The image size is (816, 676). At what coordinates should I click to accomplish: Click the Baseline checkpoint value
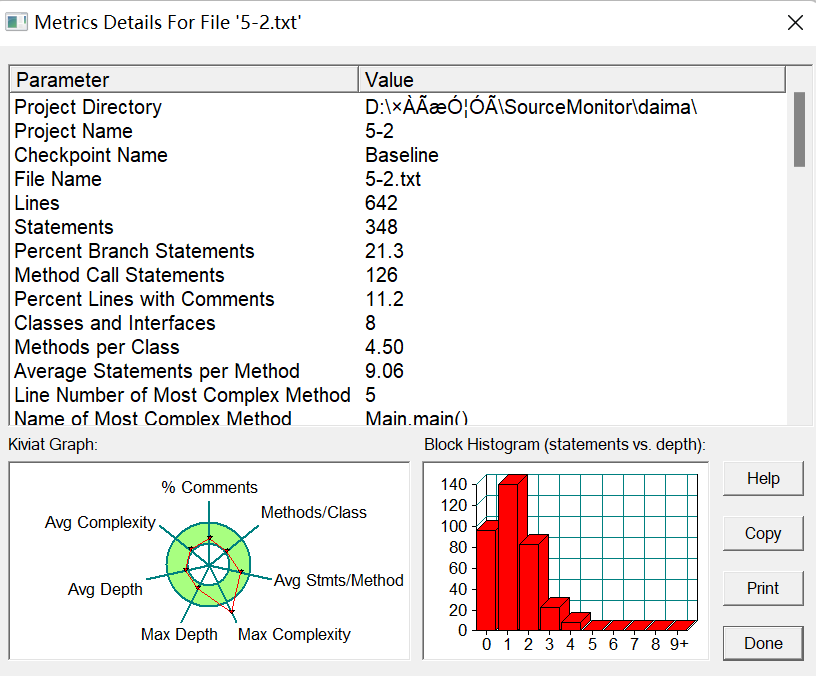(x=402, y=155)
